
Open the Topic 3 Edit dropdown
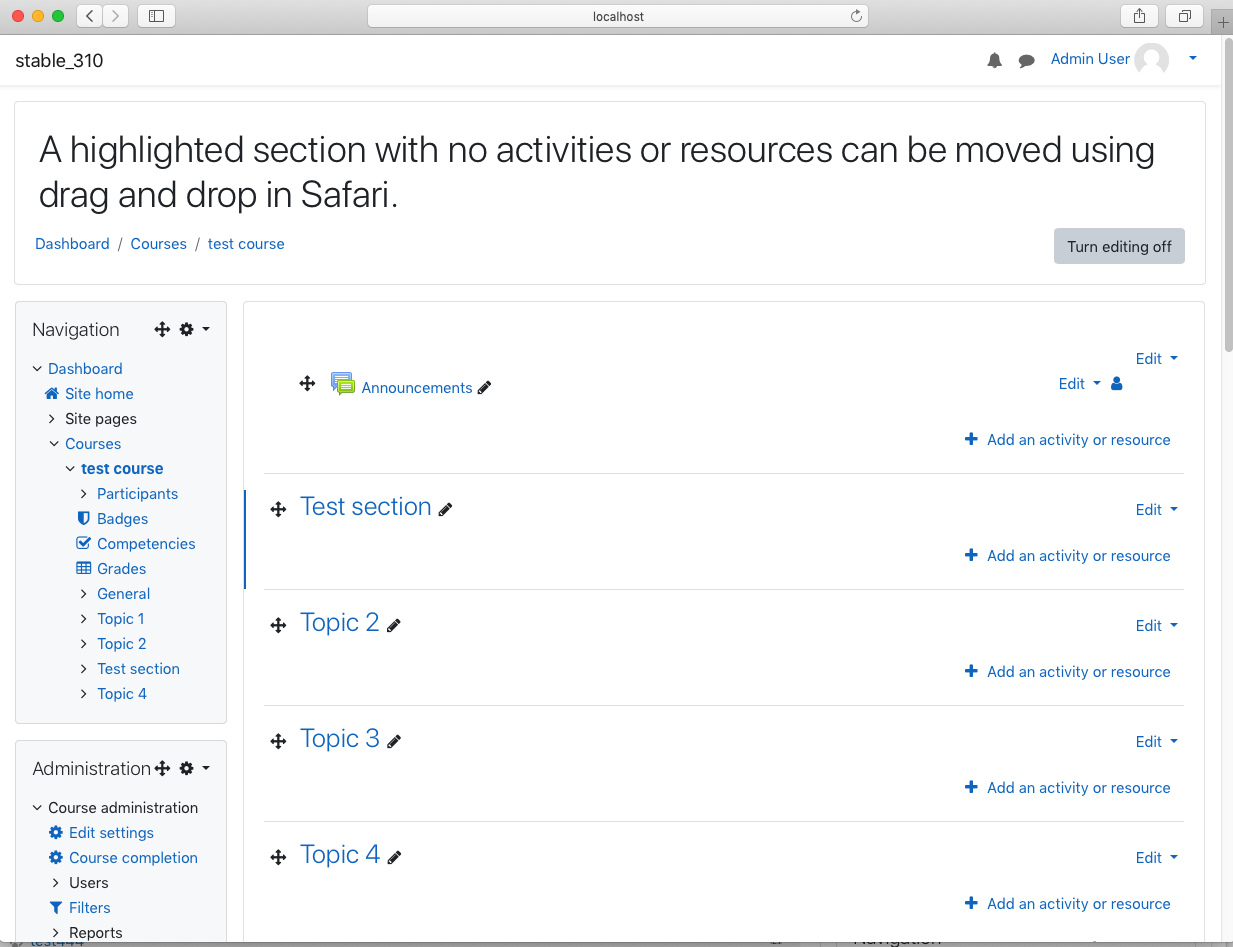tap(1157, 741)
